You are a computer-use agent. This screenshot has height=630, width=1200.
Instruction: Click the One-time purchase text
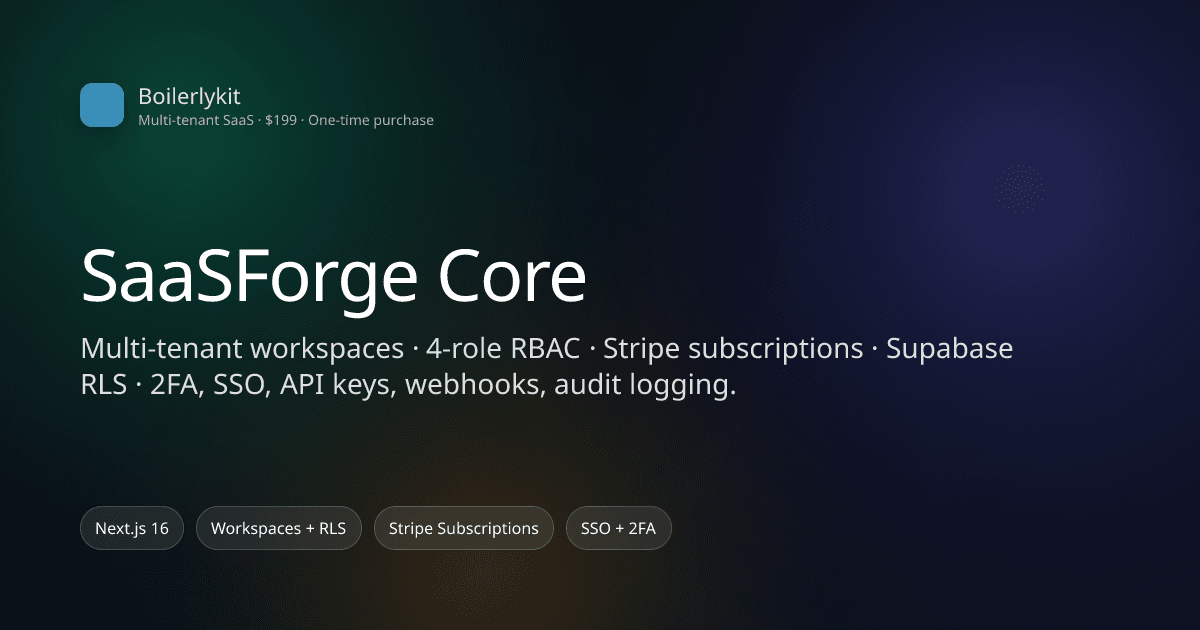click(371, 120)
